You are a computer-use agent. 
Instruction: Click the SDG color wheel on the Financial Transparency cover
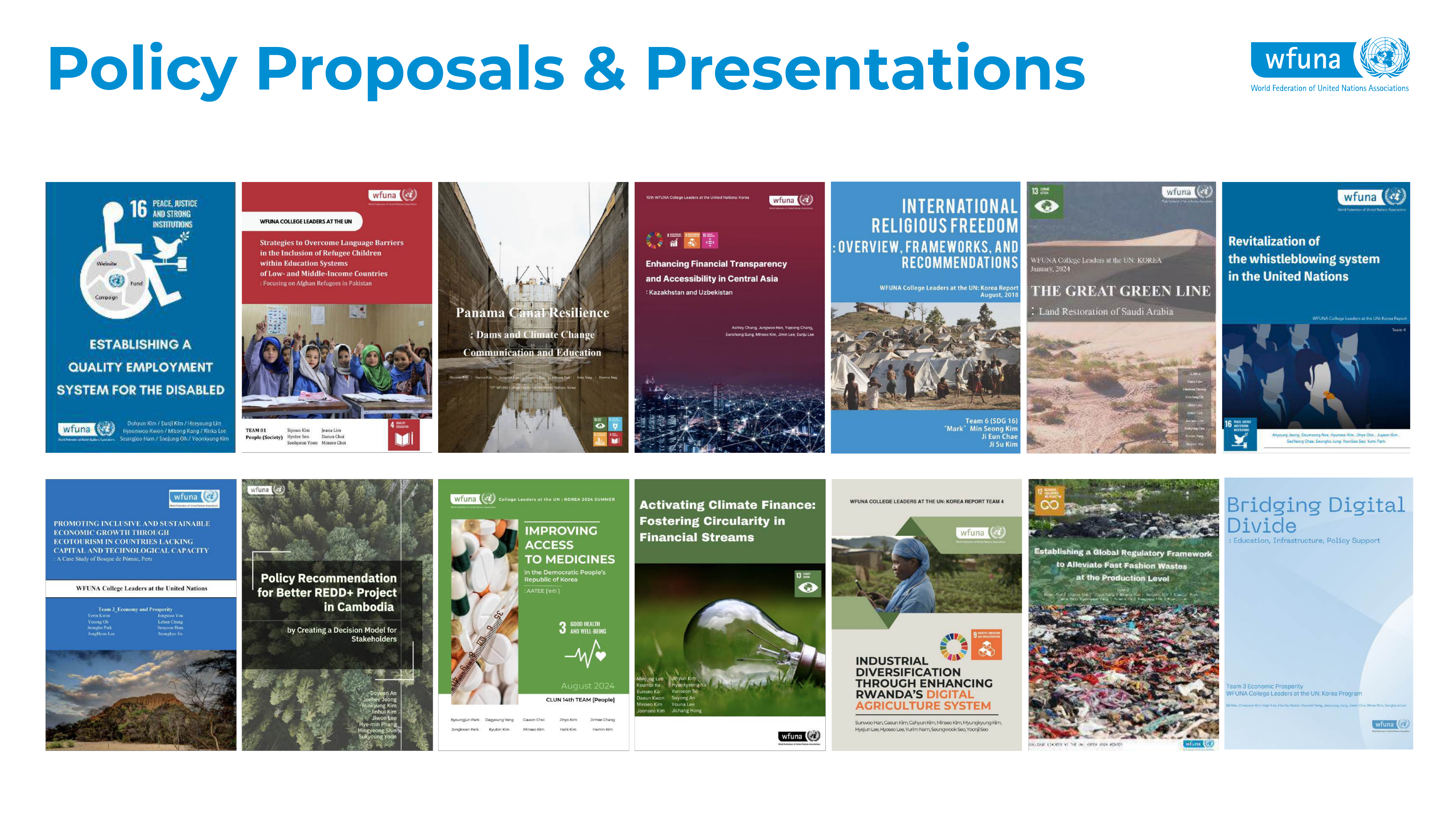coord(654,240)
